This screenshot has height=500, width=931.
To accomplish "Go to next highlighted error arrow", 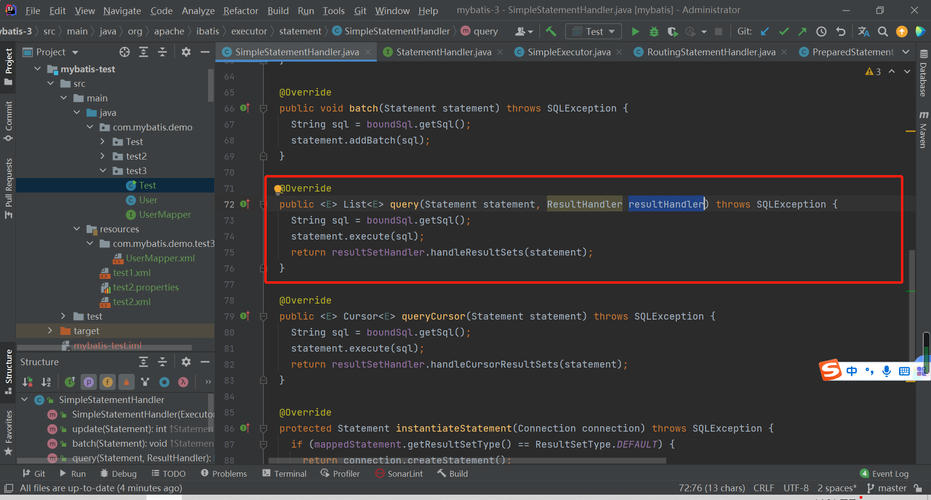I will pos(907,71).
